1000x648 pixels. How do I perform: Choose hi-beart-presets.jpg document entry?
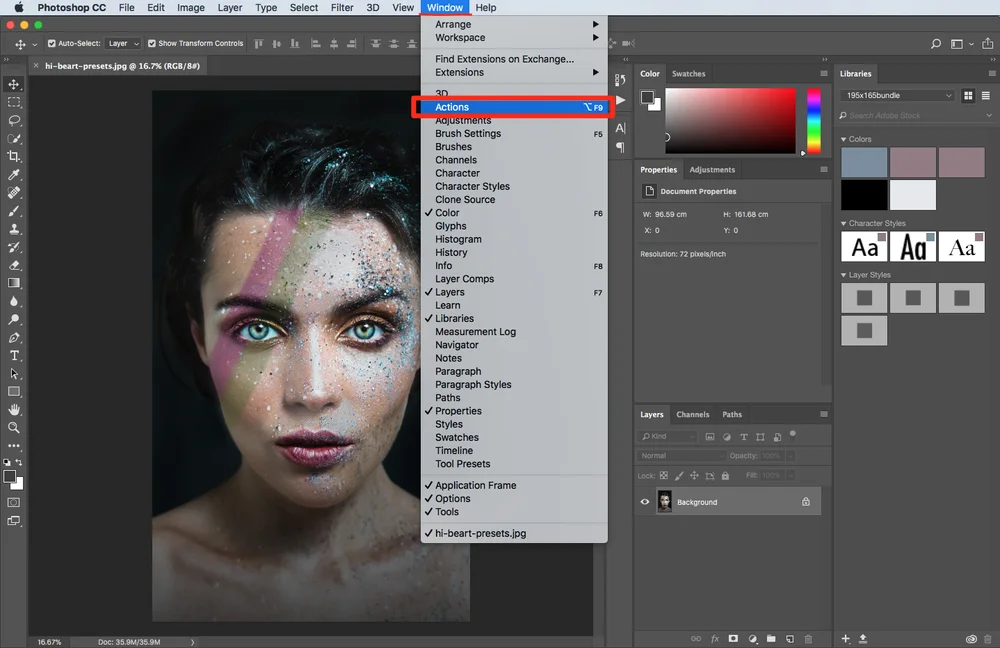514,533
